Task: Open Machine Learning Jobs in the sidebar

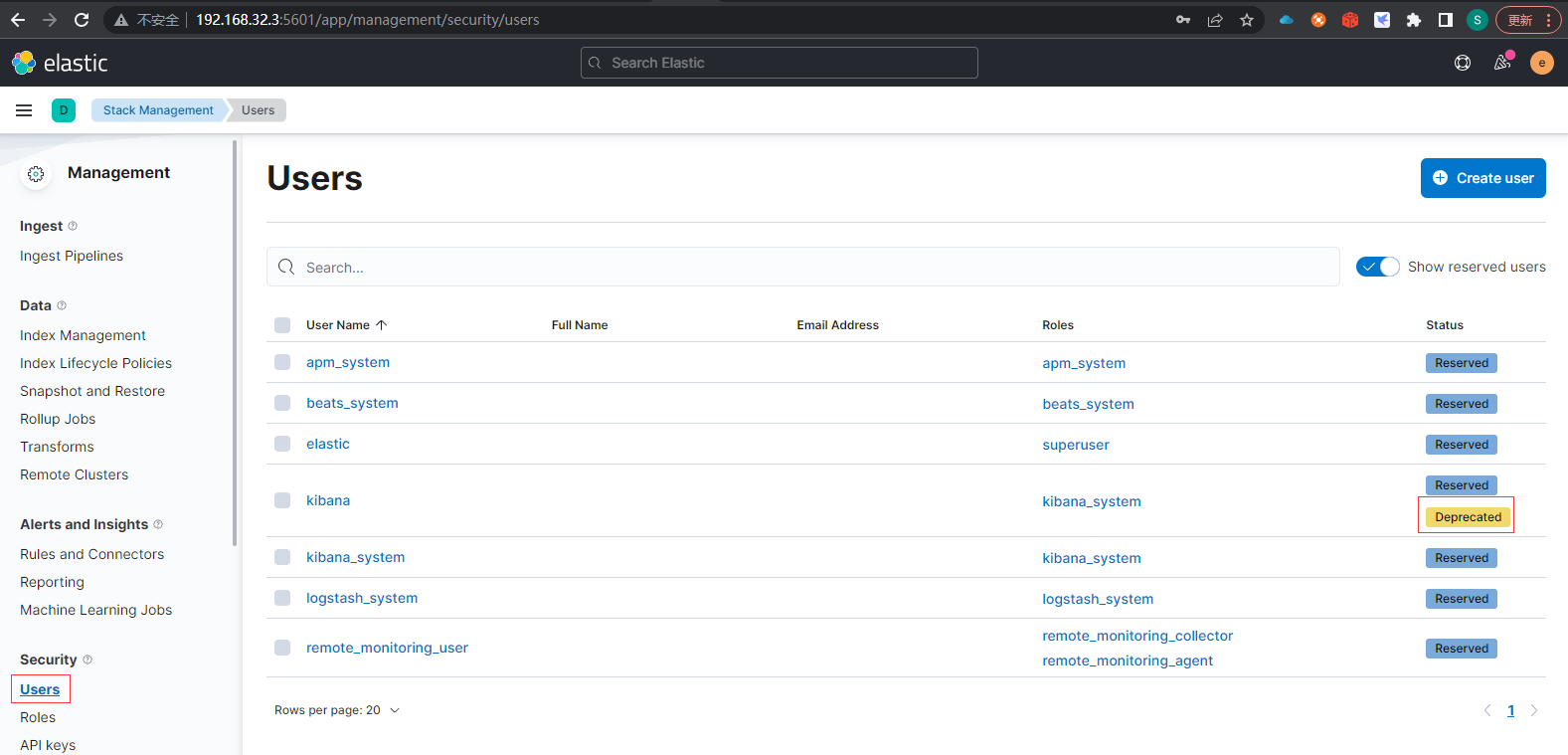Action: point(95,610)
